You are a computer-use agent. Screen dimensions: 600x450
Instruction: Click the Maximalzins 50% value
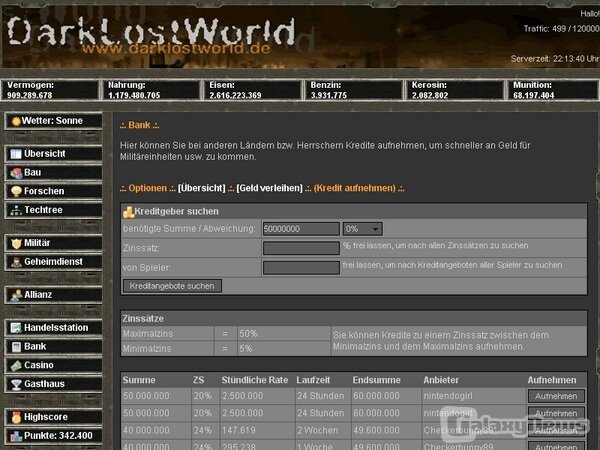(248, 334)
